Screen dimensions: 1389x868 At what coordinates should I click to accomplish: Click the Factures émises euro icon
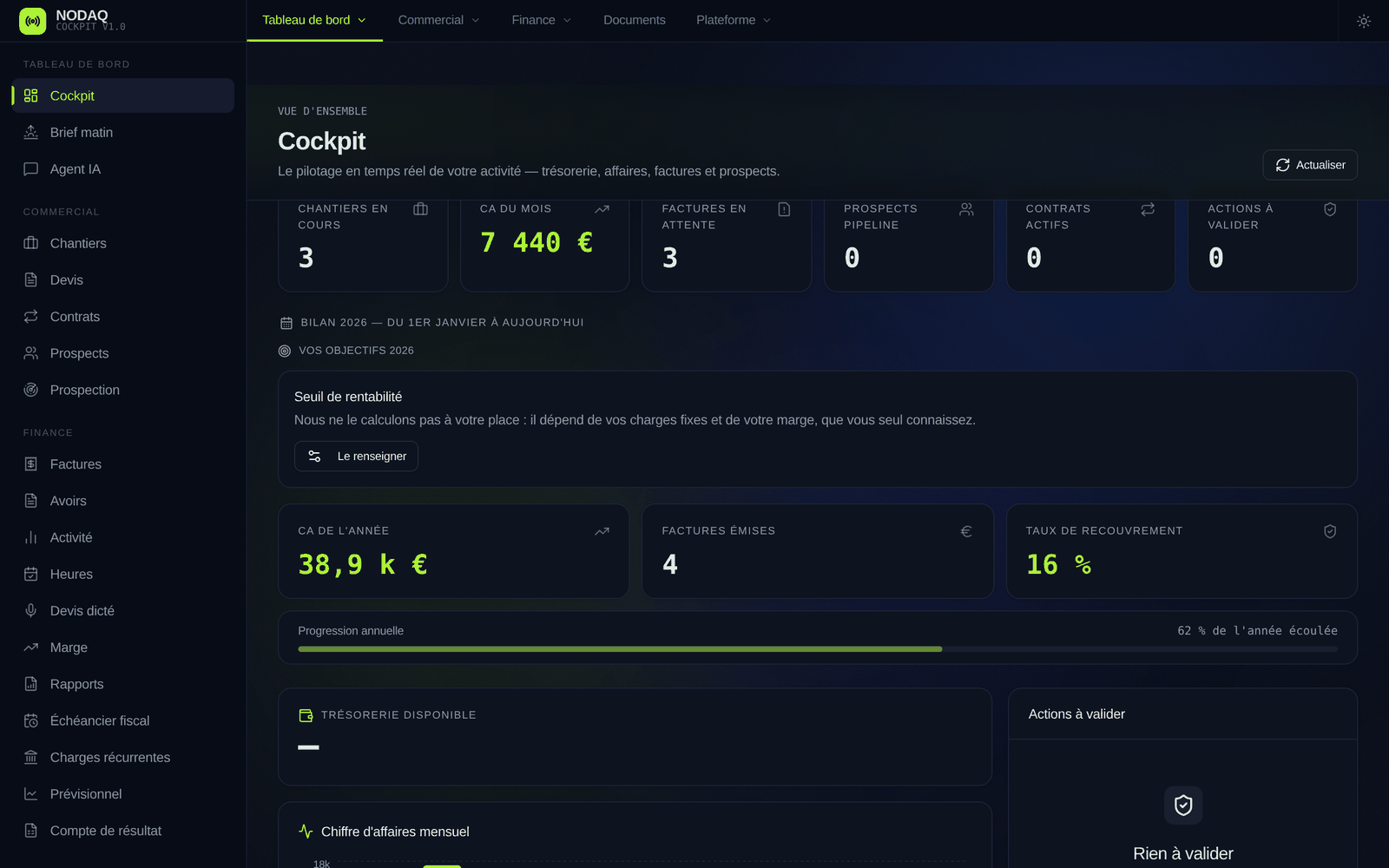966,531
